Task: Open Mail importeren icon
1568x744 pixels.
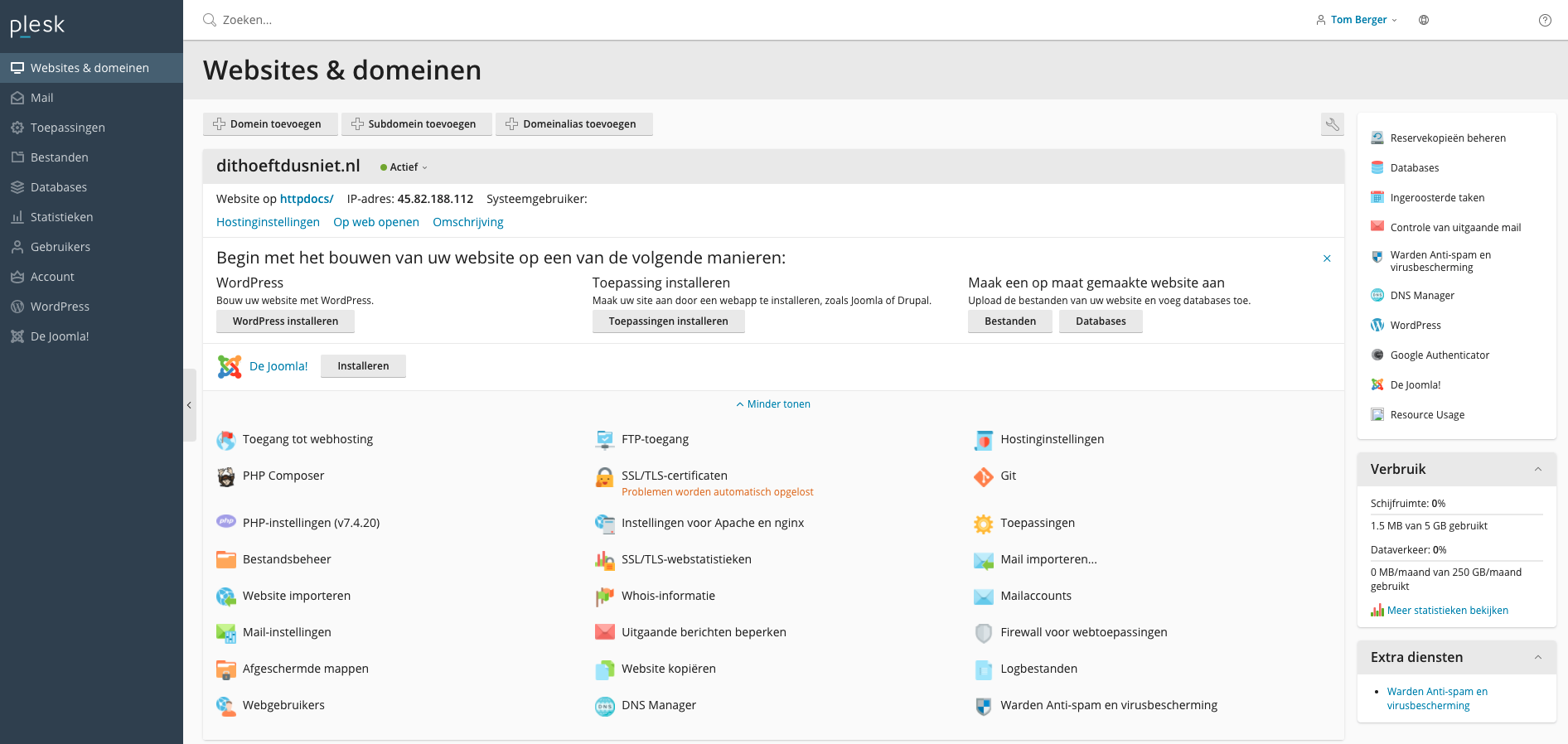Action: pyautogui.click(x=984, y=560)
